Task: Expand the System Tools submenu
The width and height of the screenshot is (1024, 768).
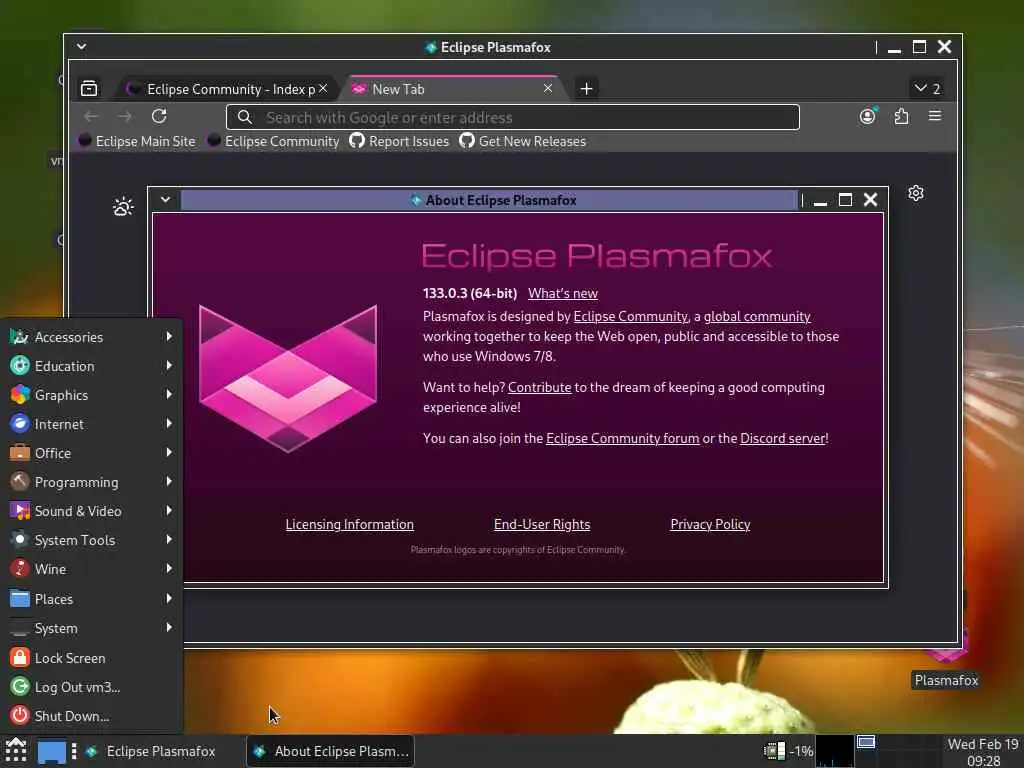Action: point(91,540)
